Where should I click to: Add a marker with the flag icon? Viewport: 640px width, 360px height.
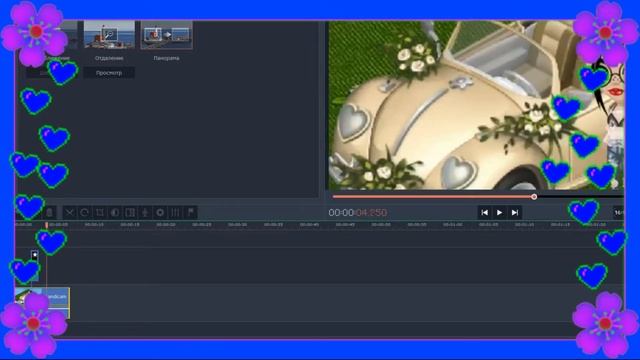[191, 213]
